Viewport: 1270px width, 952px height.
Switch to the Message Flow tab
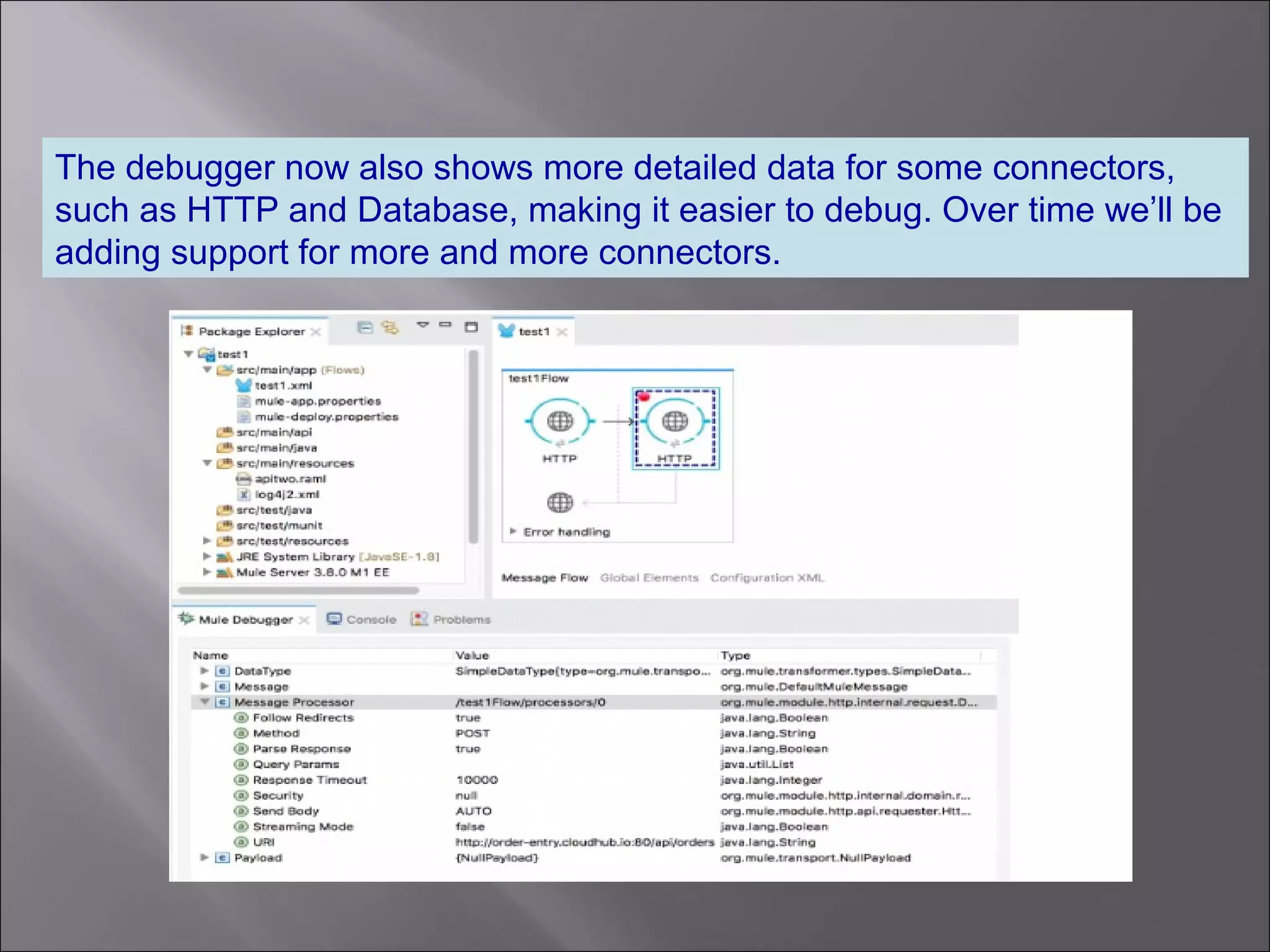click(x=544, y=578)
